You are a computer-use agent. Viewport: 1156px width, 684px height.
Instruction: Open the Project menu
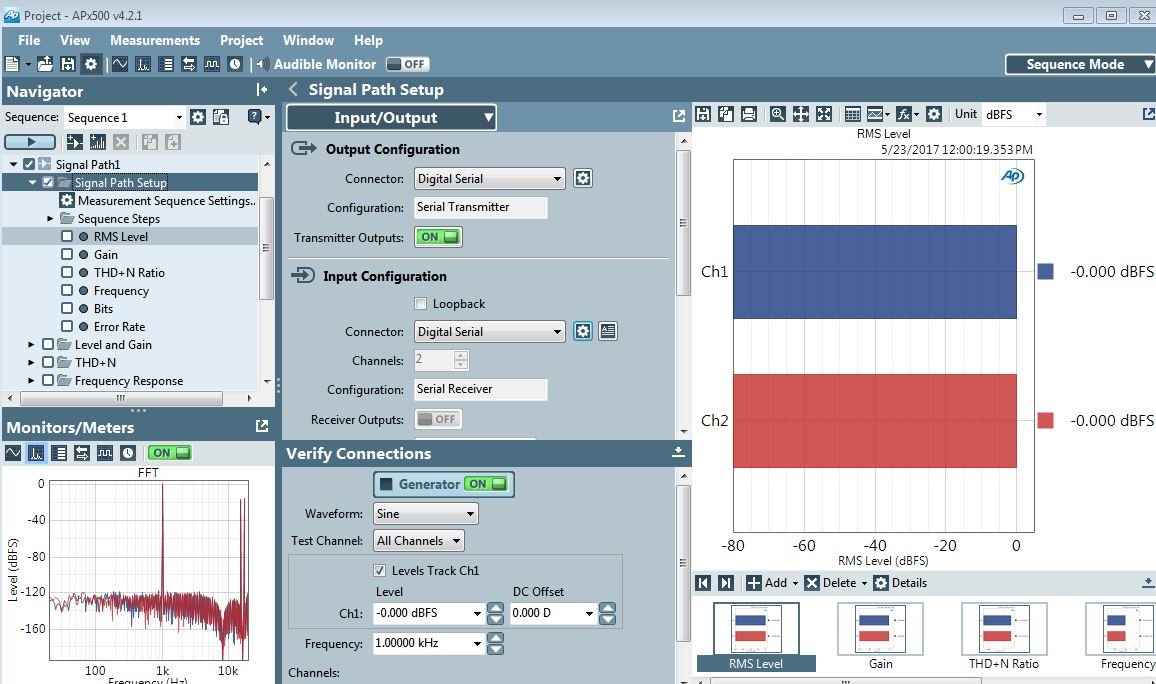coord(241,41)
